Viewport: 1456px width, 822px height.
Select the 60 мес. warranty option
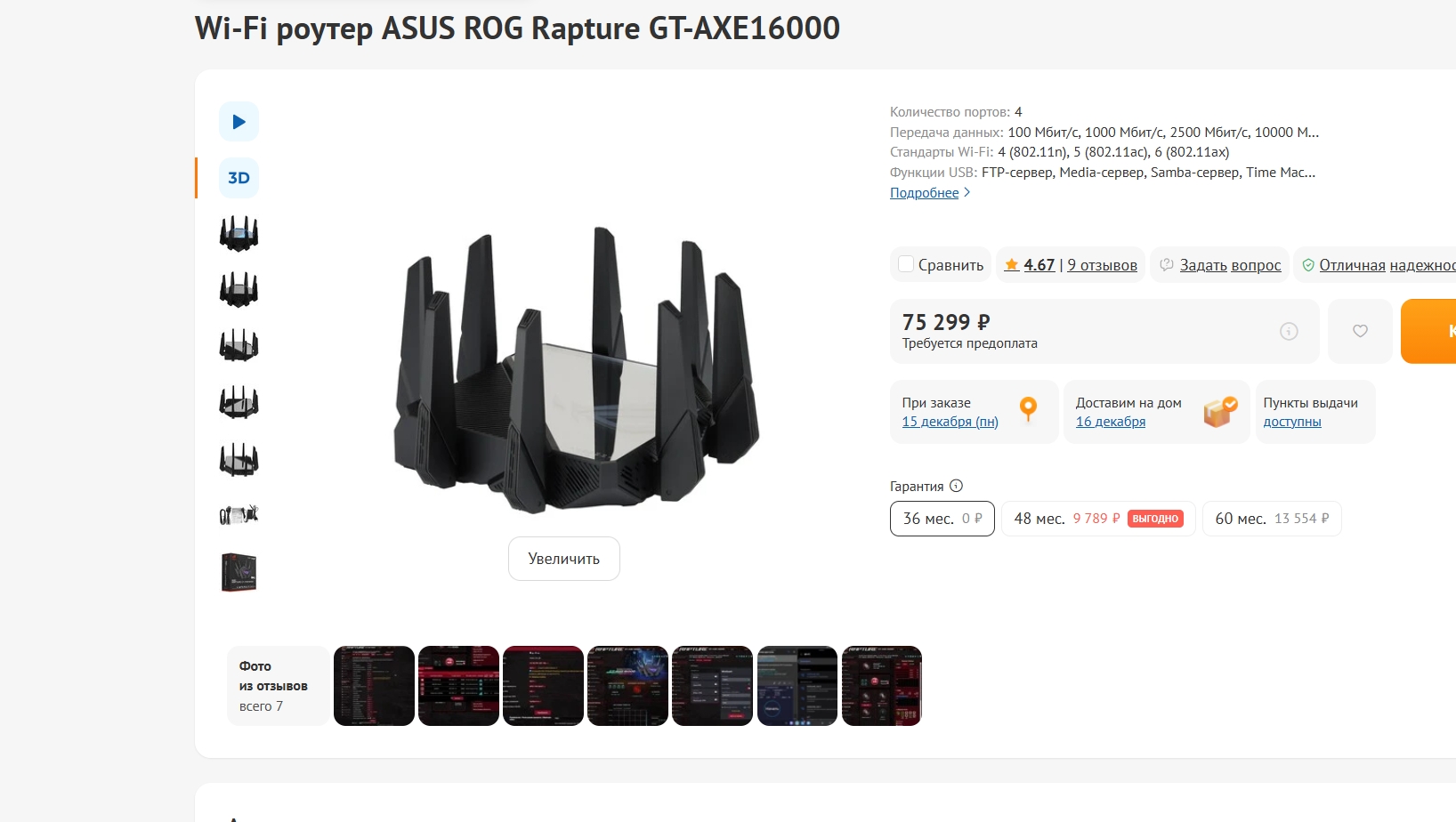[x=1272, y=519]
